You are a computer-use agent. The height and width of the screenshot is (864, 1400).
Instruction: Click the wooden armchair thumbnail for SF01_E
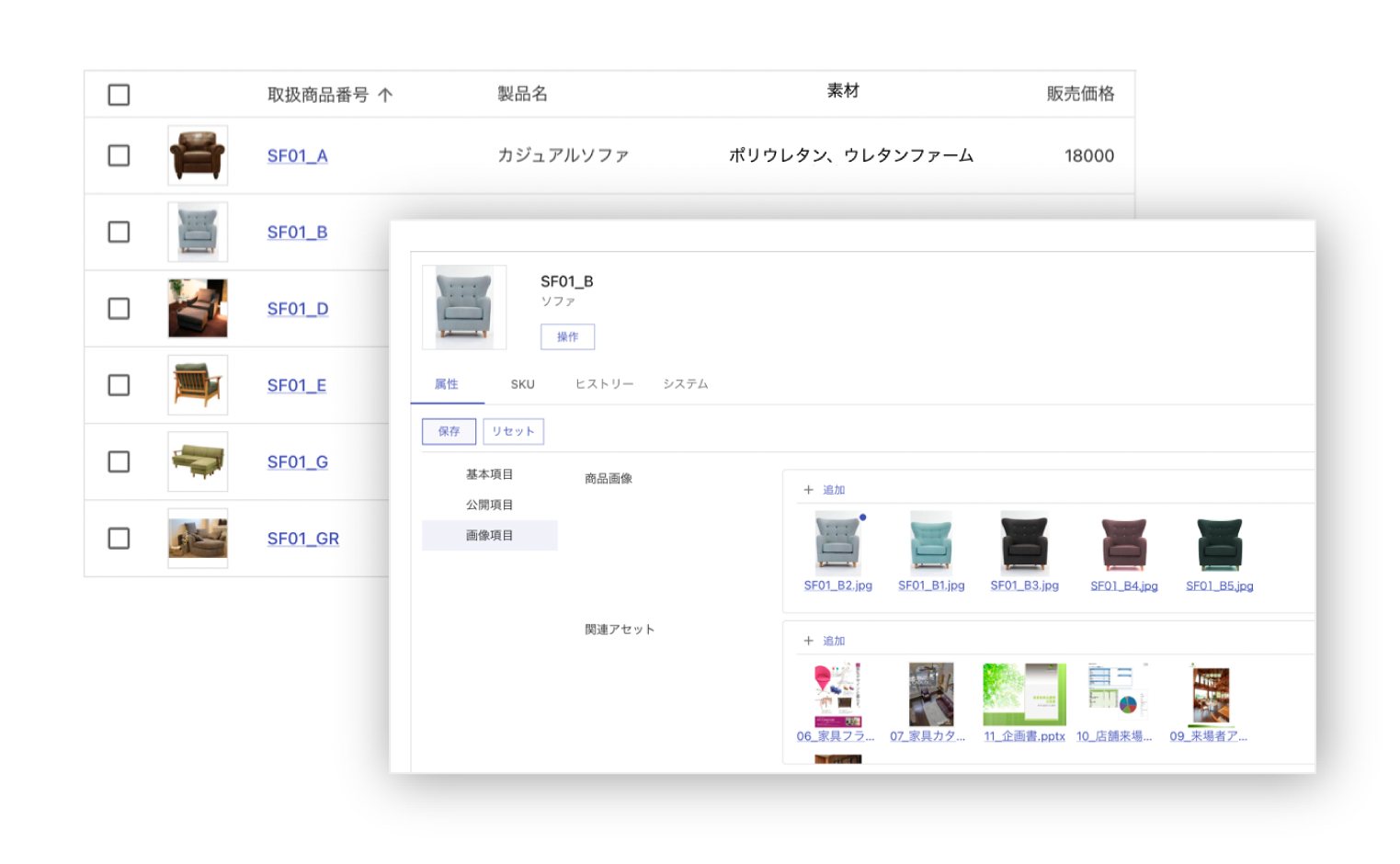pyautogui.click(x=198, y=385)
